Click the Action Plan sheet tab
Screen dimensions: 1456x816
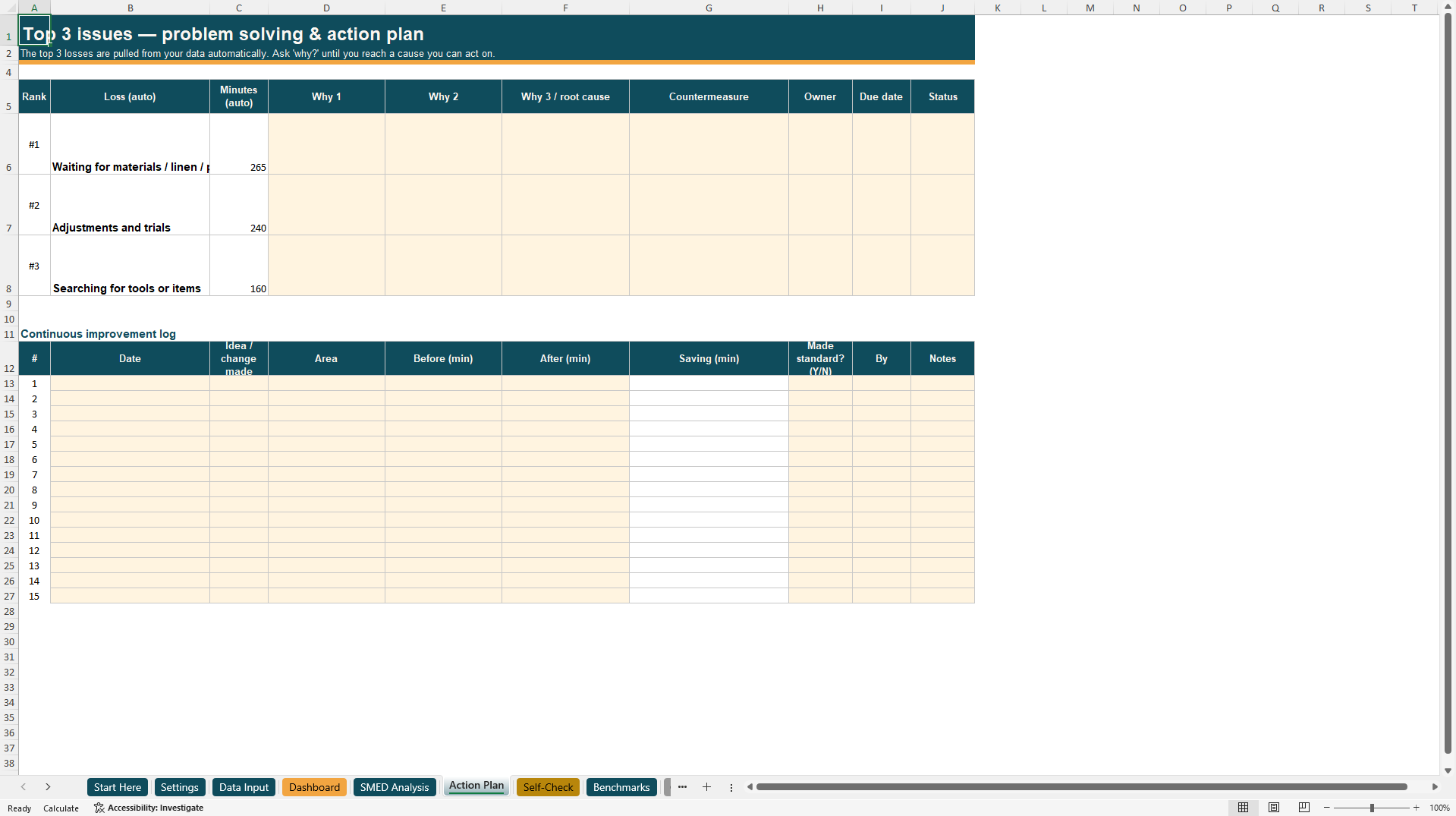pos(476,786)
